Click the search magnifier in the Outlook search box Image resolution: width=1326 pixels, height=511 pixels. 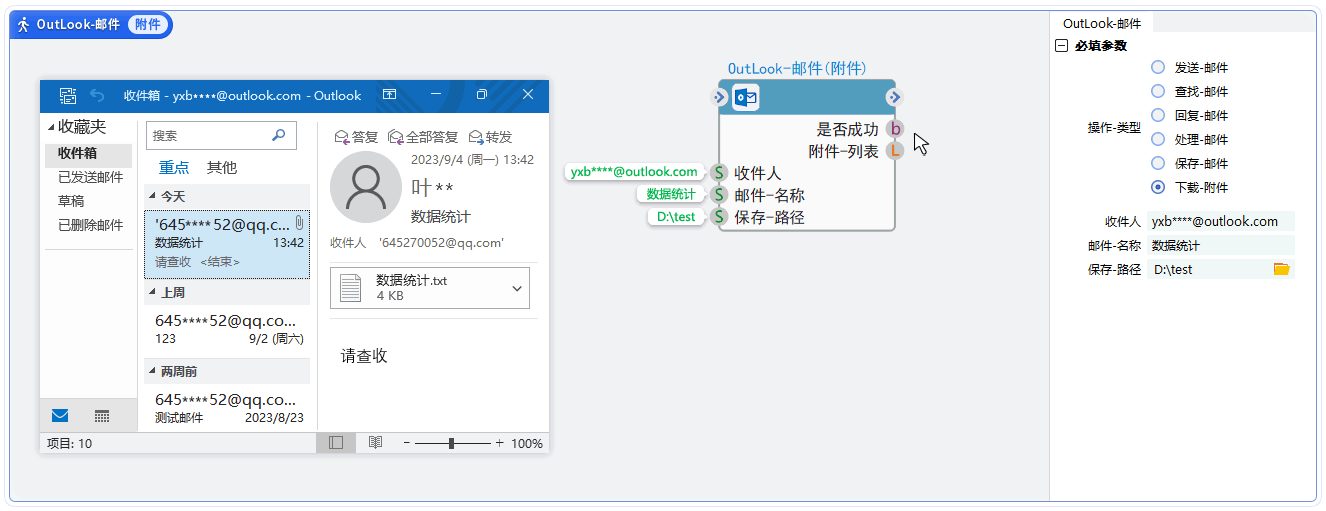point(279,135)
